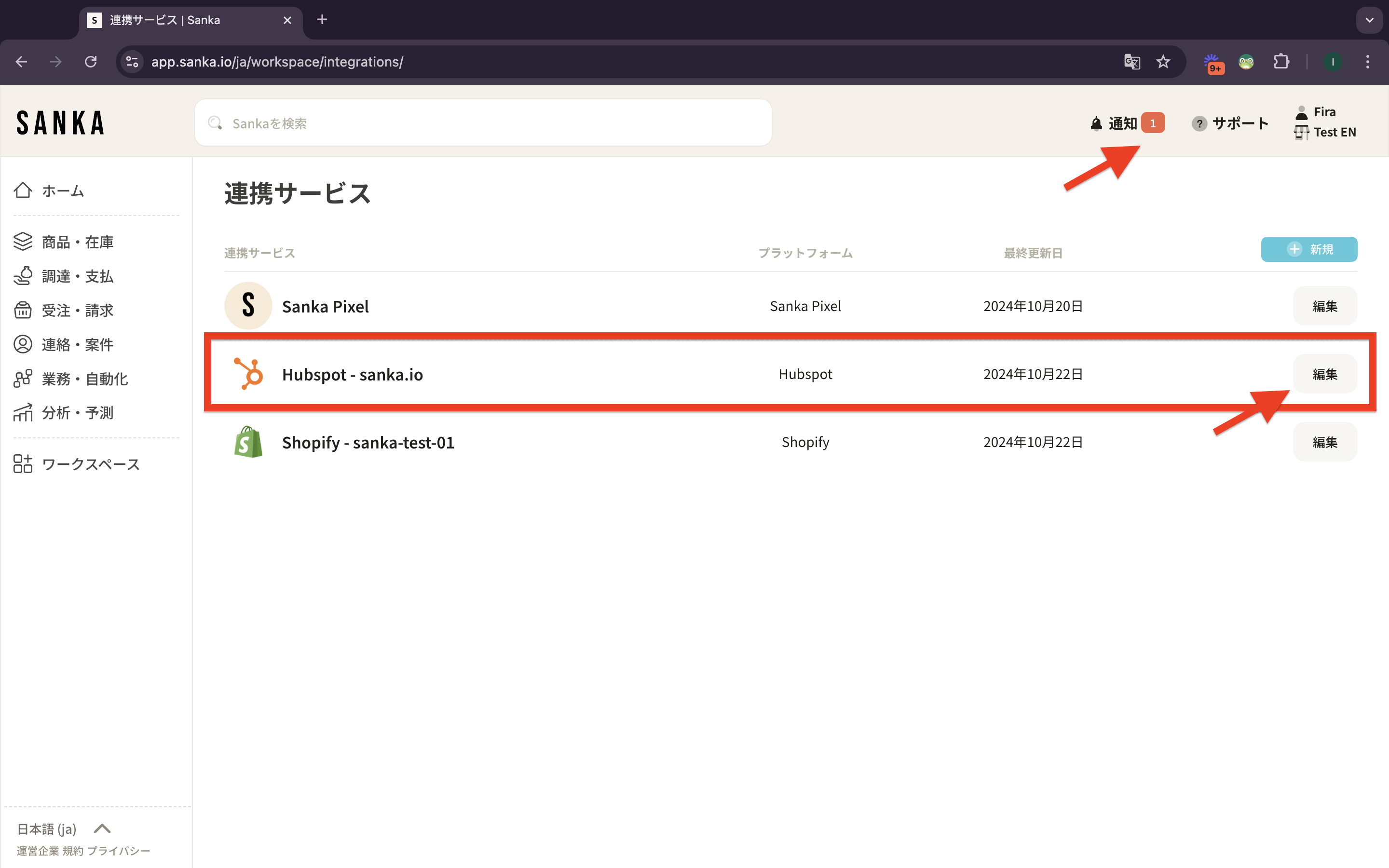
Task: Open ホーム in the sidebar
Action: click(x=62, y=190)
